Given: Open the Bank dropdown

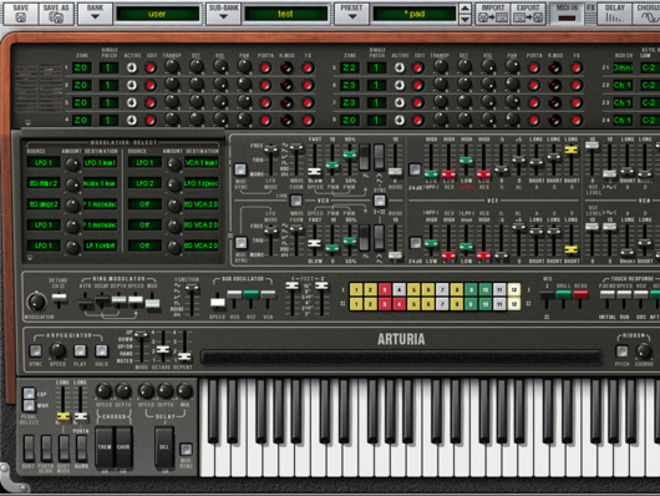Looking at the screenshot, I should (95, 13).
